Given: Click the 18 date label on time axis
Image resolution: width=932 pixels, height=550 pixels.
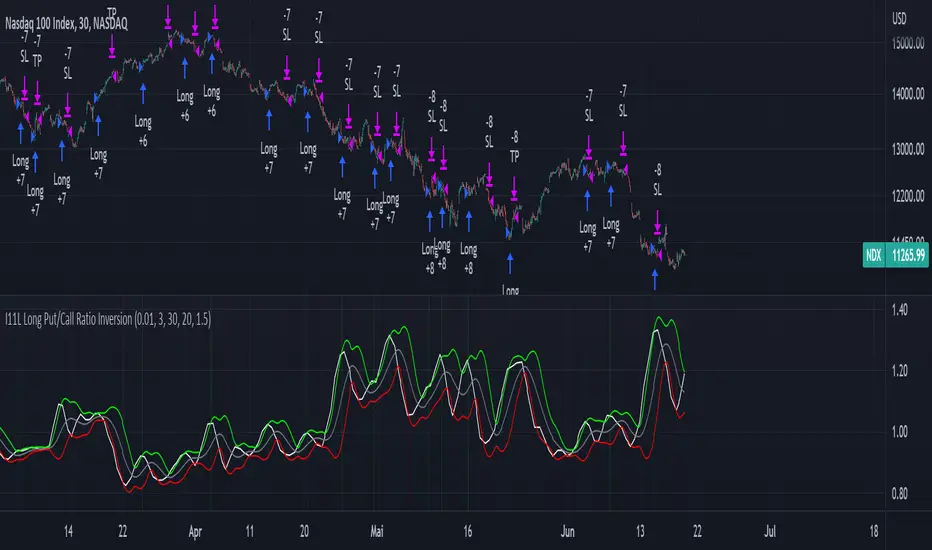Looking at the screenshot, I should point(874,531).
